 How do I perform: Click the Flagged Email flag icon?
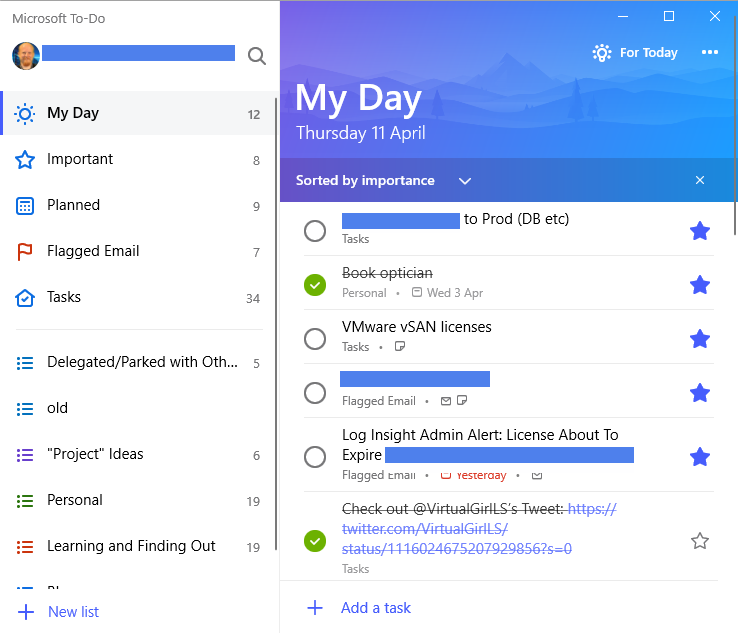(24, 252)
